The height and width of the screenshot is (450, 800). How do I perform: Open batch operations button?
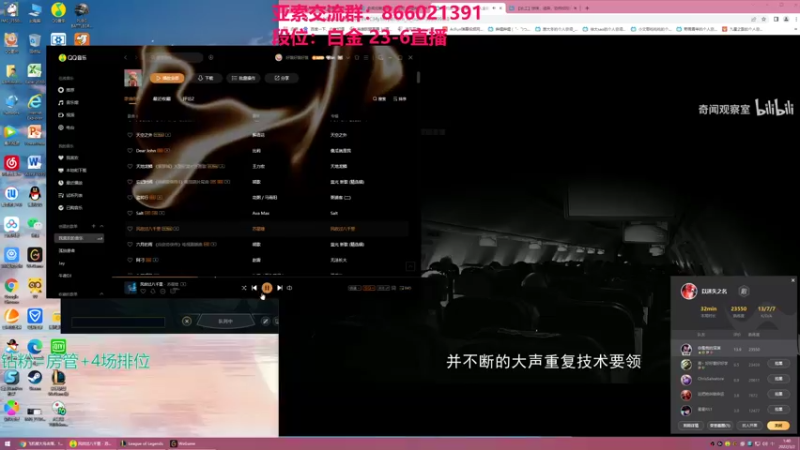point(243,78)
